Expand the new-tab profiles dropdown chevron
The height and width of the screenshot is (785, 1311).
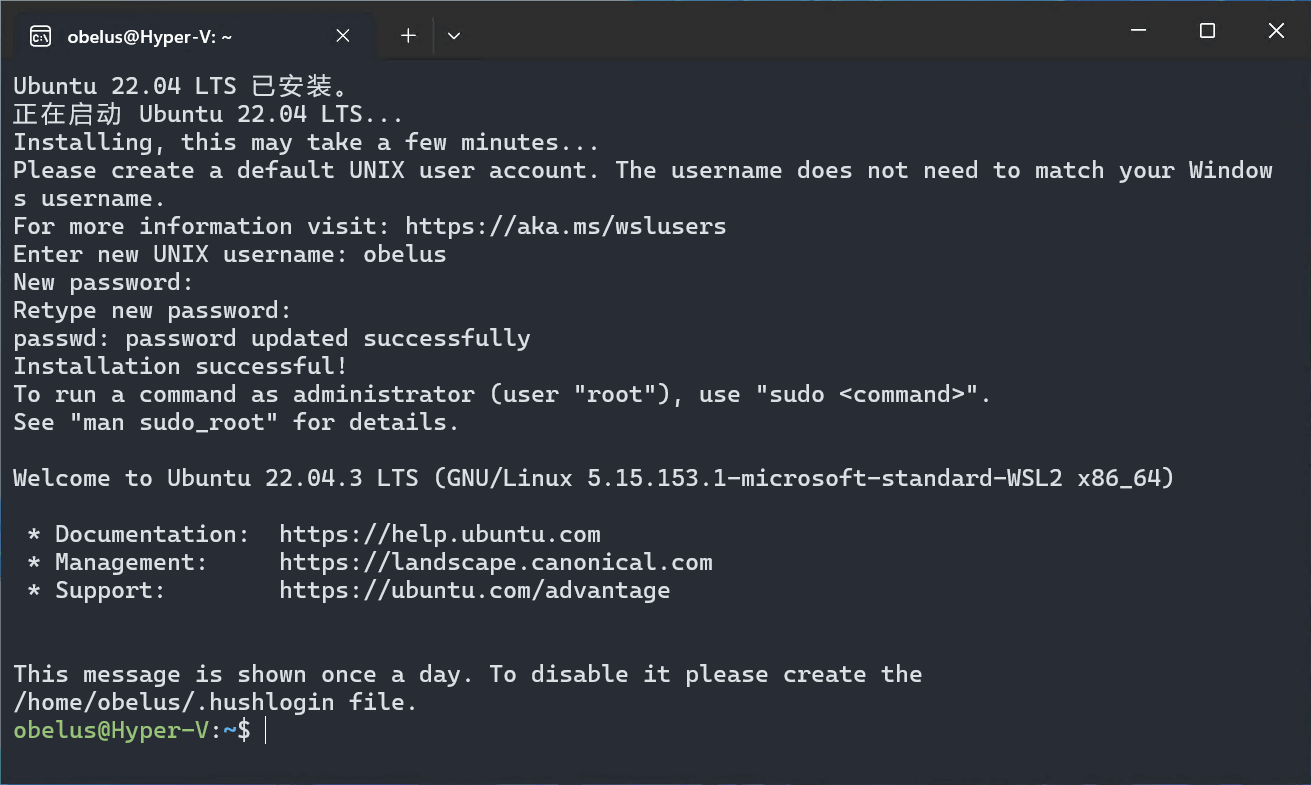(x=454, y=36)
